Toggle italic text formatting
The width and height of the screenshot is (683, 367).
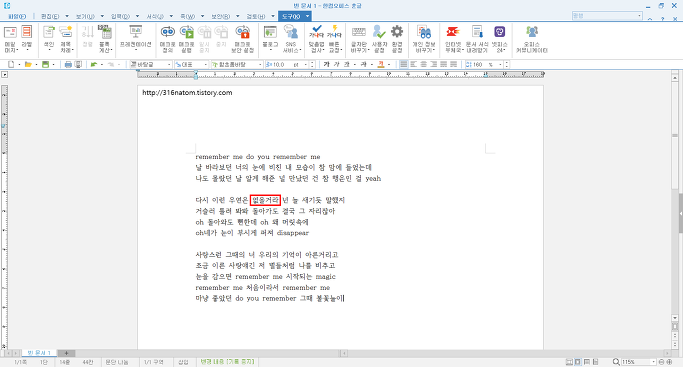(336, 64)
